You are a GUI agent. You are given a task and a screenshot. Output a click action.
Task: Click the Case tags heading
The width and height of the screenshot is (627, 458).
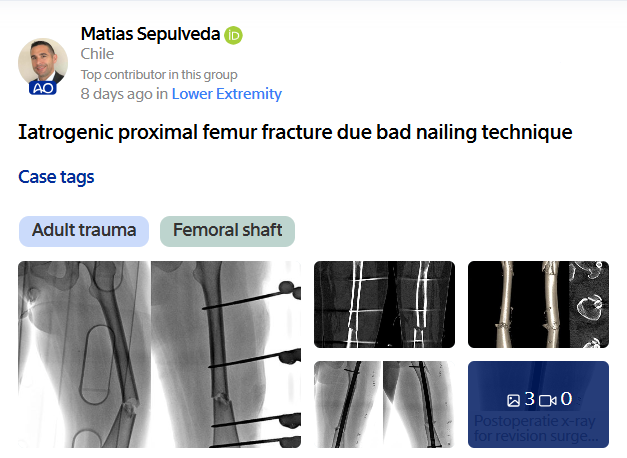click(x=56, y=177)
